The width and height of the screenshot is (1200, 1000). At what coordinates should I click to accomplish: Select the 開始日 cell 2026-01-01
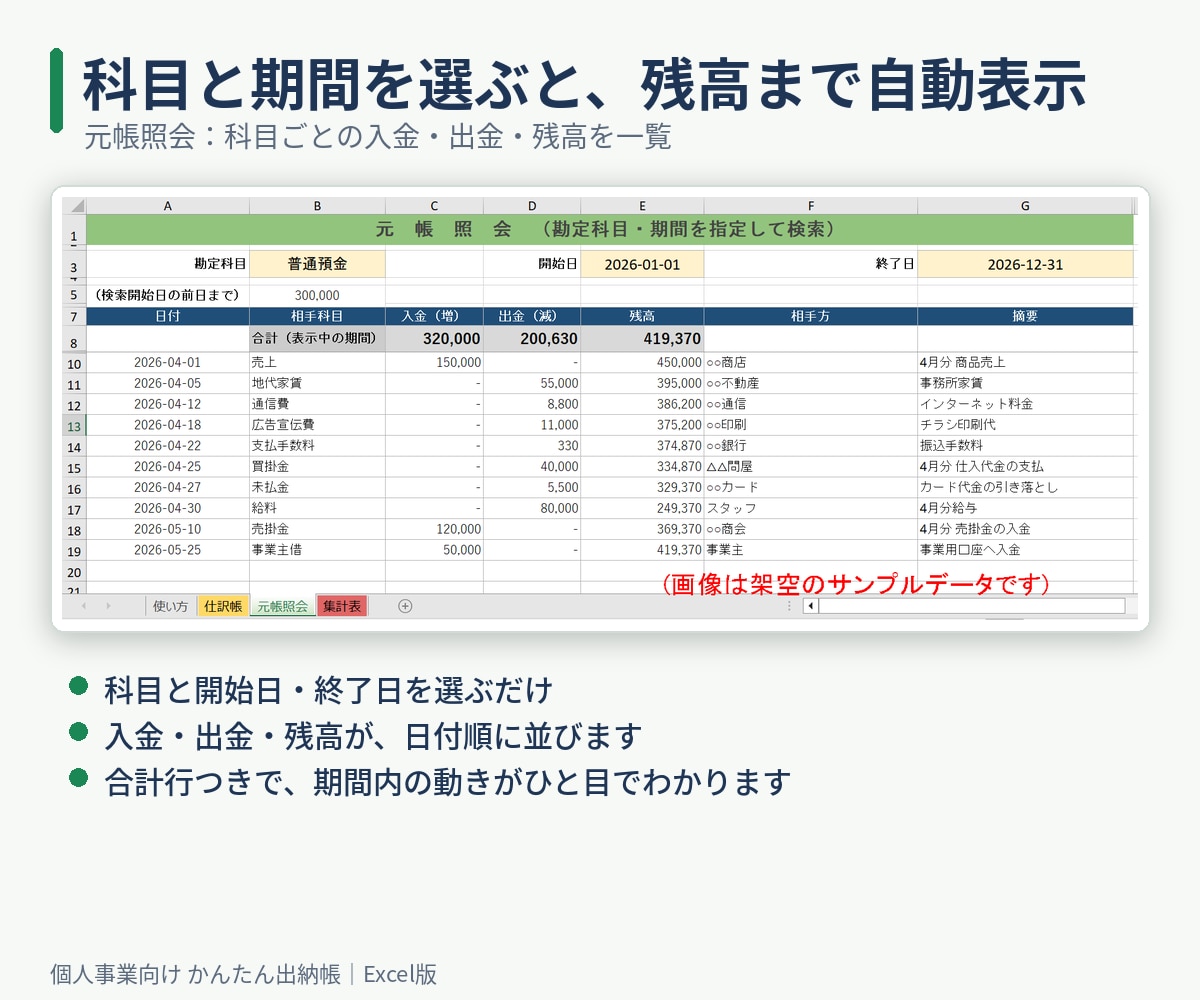(642, 264)
